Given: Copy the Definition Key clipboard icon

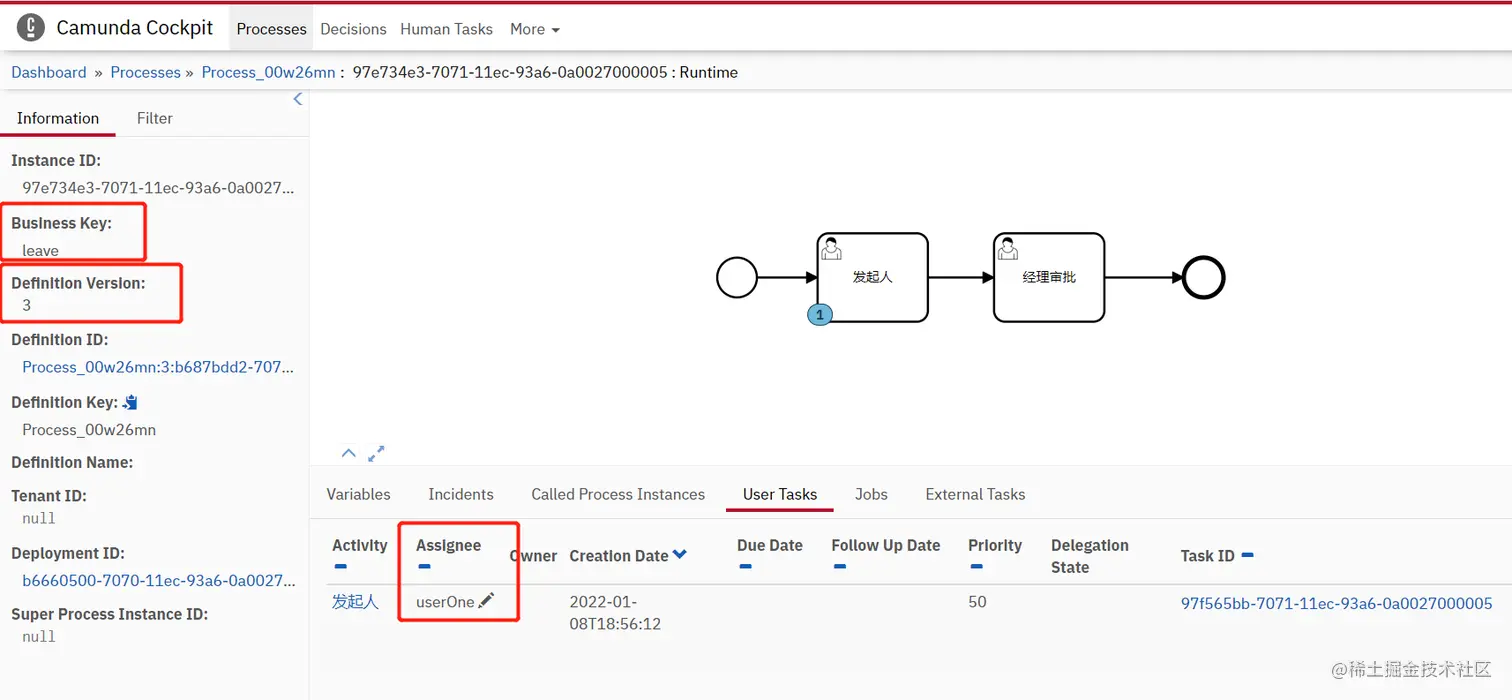Looking at the screenshot, I should click(x=130, y=402).
